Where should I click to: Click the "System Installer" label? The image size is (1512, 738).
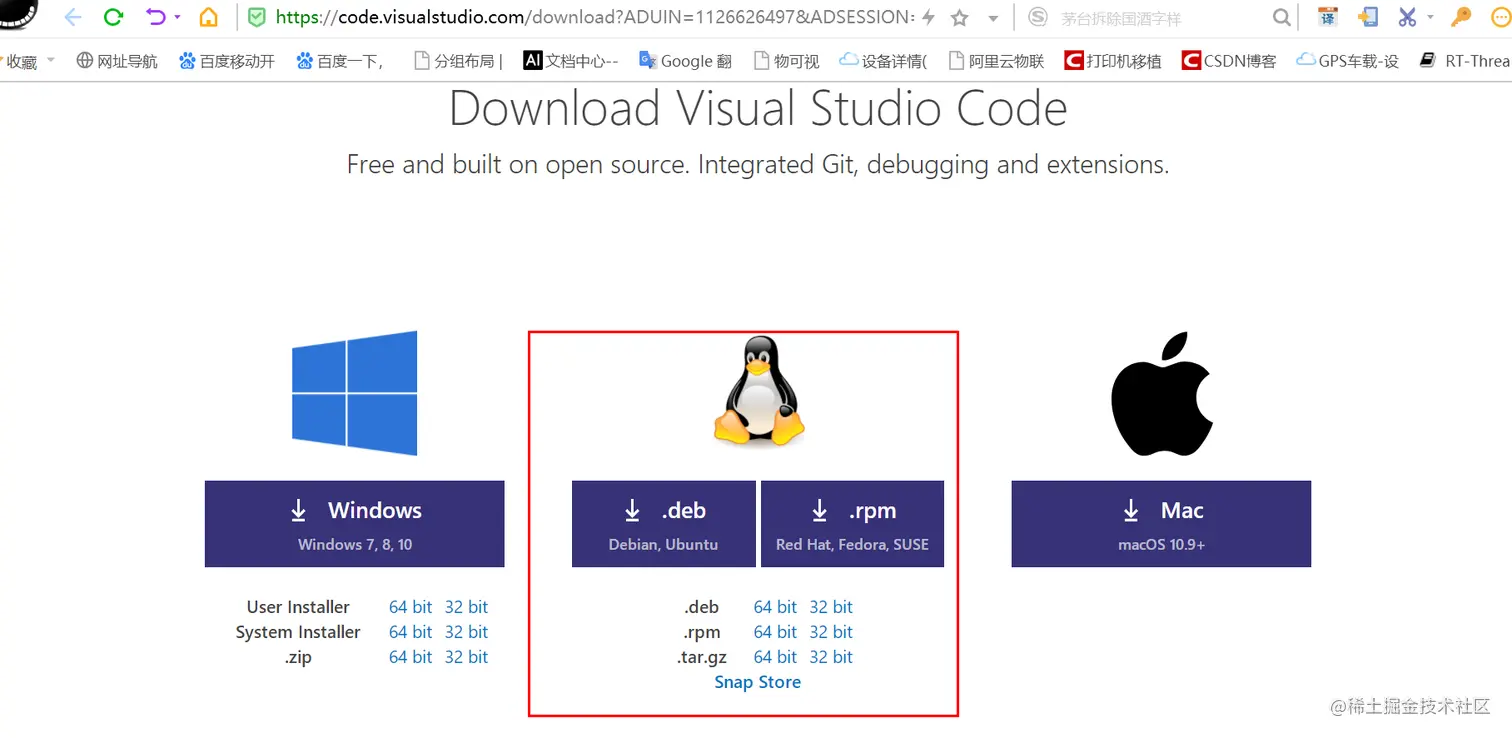point(298,632)
